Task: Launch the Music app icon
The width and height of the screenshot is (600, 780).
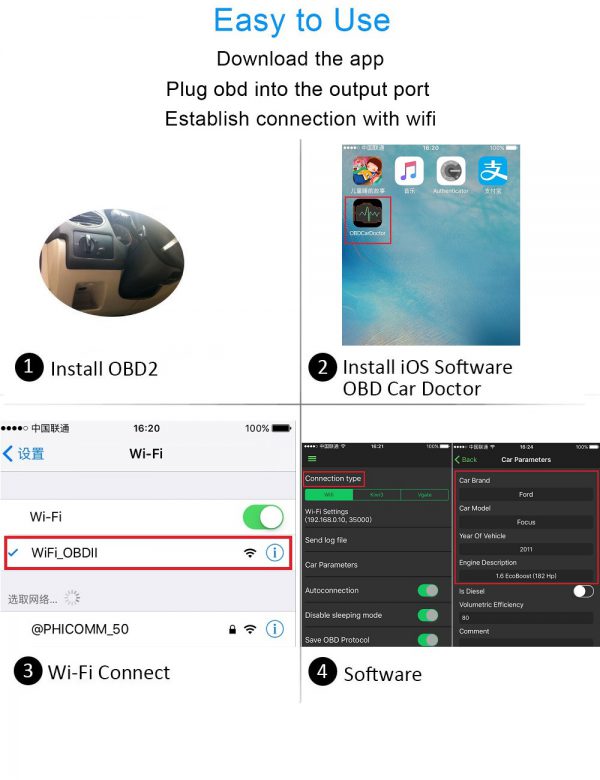Action: click(x=409, y=171)
